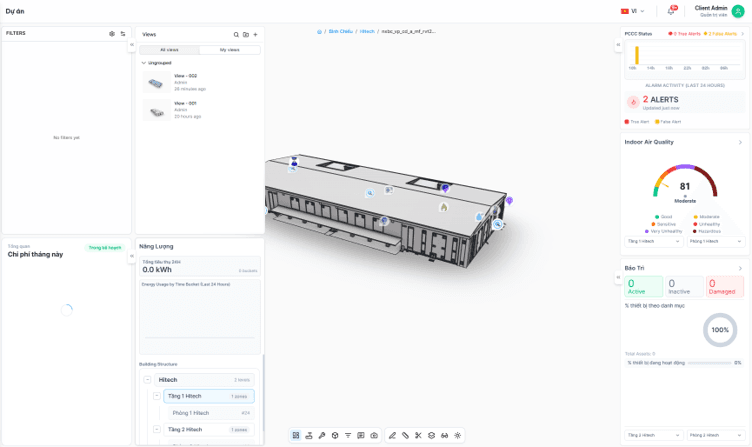
Task: Click the new view folder icon in Views panel
Action: [x=246, y=35]
